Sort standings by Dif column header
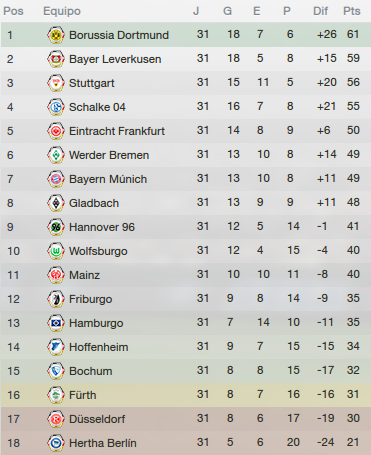 pyautogui.click(x=320, y=11)
